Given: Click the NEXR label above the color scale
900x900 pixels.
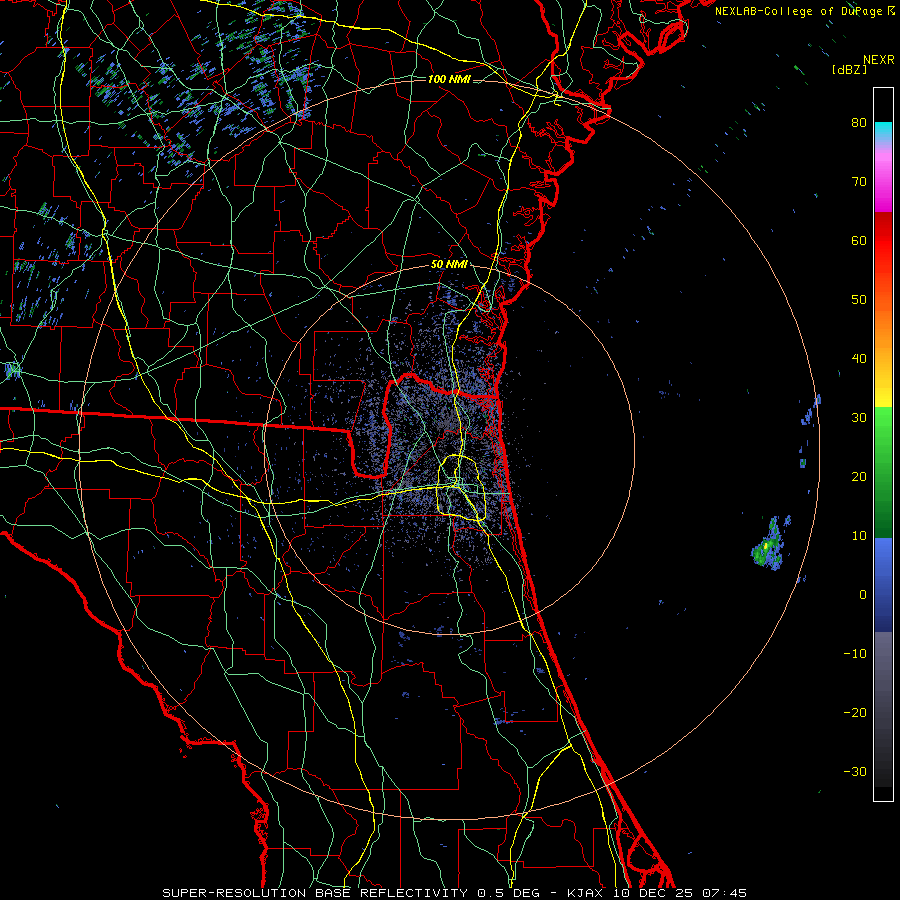Looking at the screenshot, I should click(878, 60).
